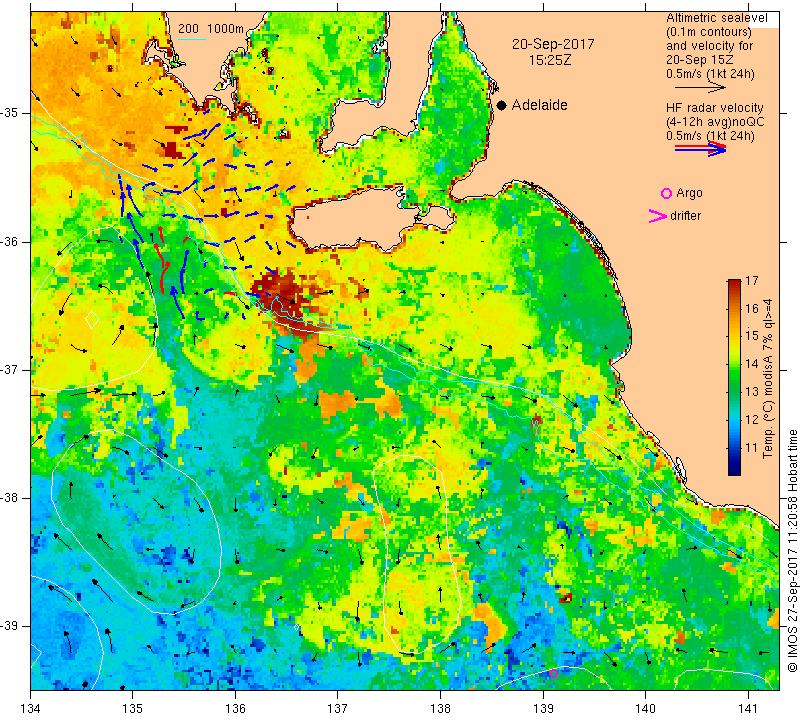Click the 'HF radar velocity' legend heading
Screen dimensions: 800x720
714,108
